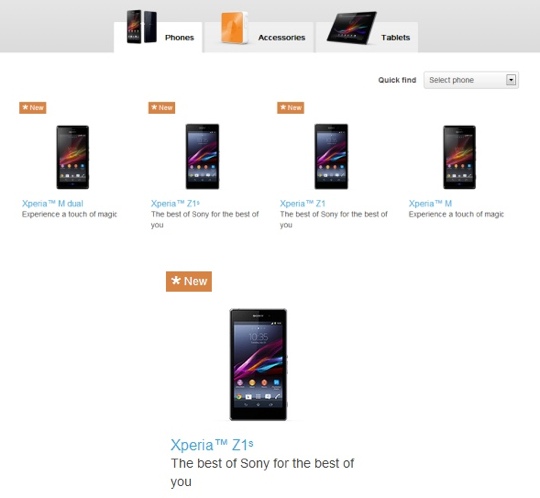
Task: Open the Phones tab
Action: click(x=158, y=37)
